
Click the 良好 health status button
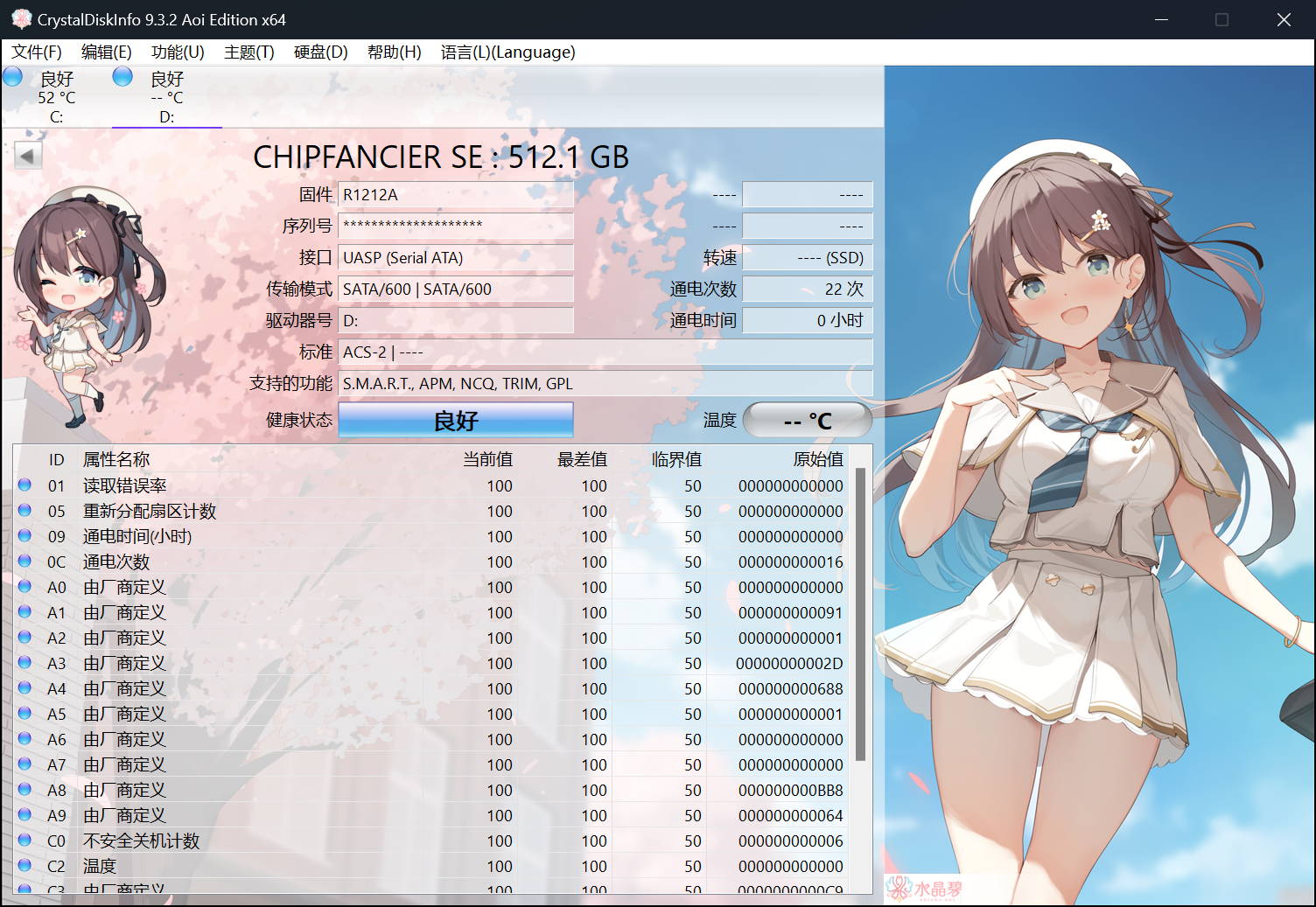[456, 421]
